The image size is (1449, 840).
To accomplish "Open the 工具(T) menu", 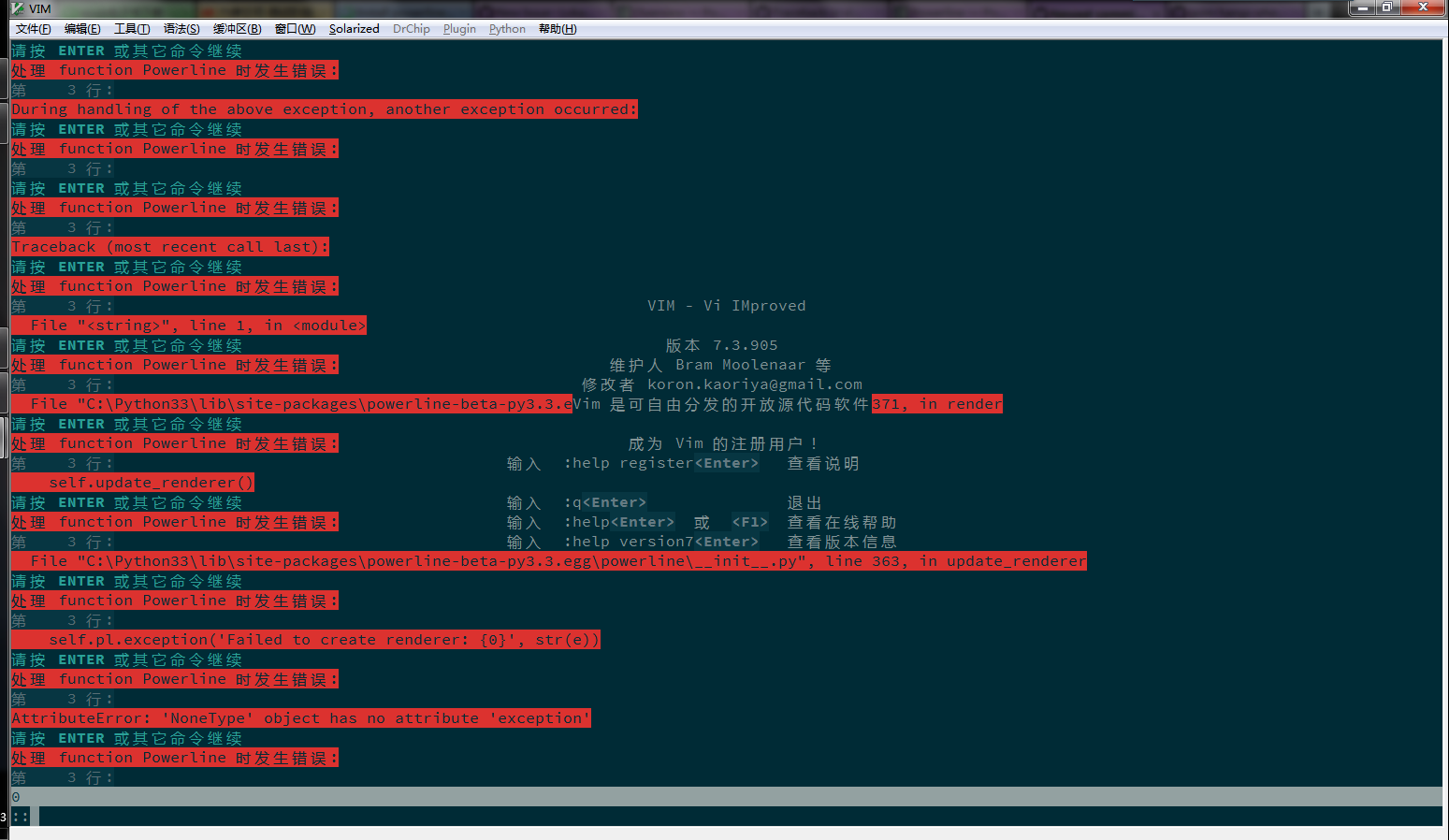I will pyautogui.click(x=132, y=29).
